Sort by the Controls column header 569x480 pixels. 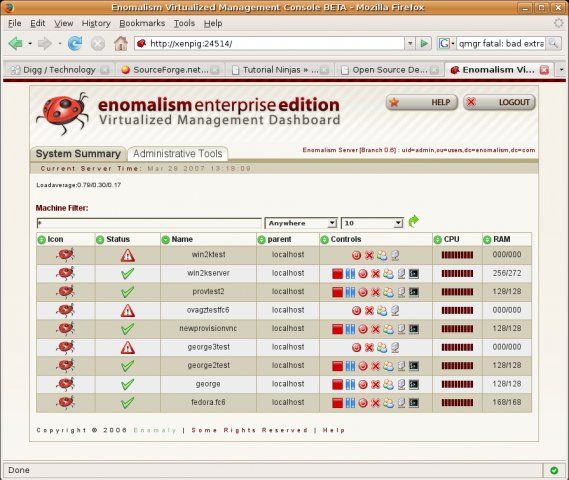click(x=341, y=239)
